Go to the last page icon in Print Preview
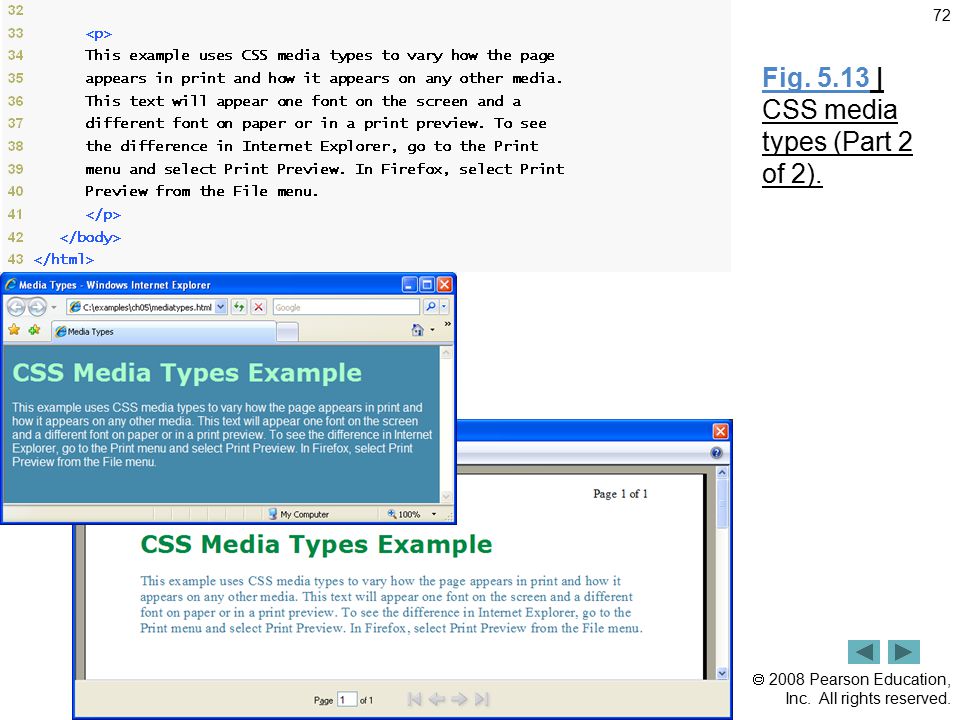This screenshot has width=960, height=720. pos(482,699)
